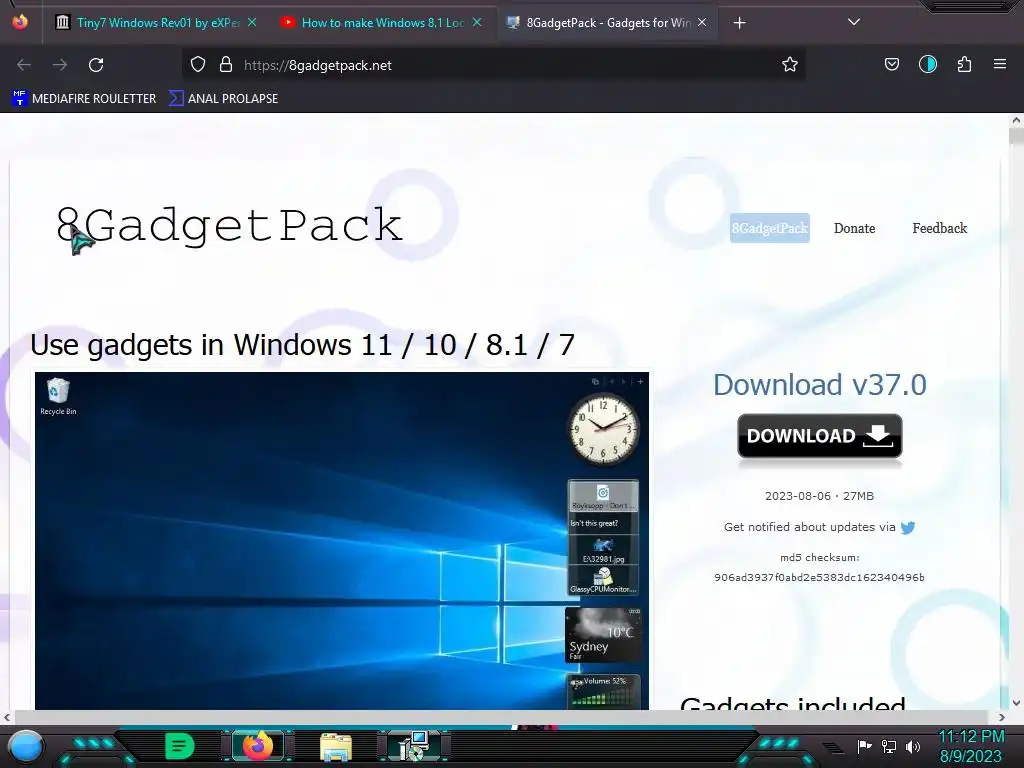Click the horizontal scrollbar right arrow
The height and width of the screenshot is (768, 1024).
click(1002, 717)
